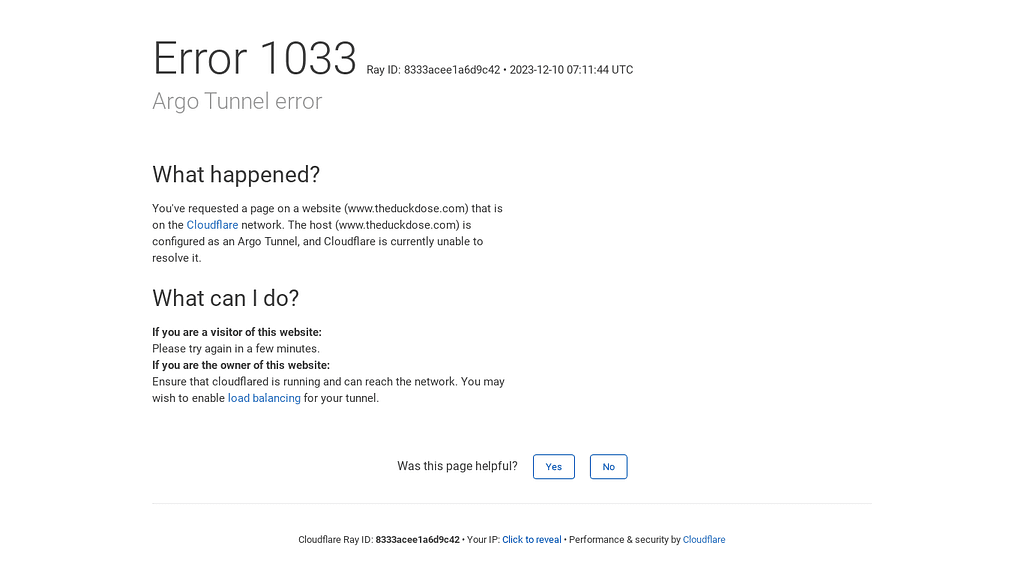This screenshot has height=576, width=1024.
Task: Click 'If you are a visitor of this website' text
Action: click(237, 332)
